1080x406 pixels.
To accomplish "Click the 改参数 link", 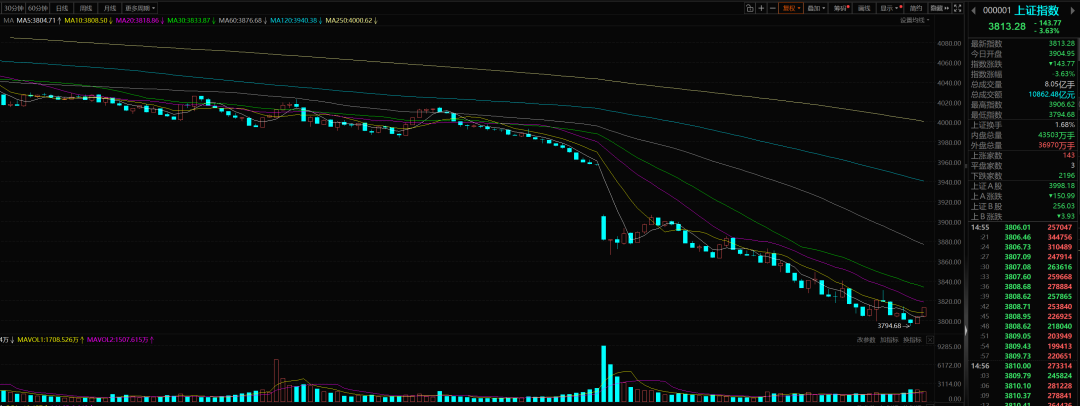I will (x=866, y=340).
